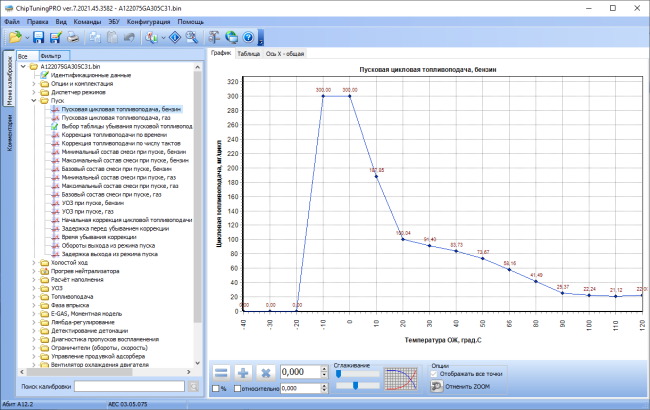Expand the Прогрев нейтрализатора folder
This screenshot has height=410, width=650.
34,271
